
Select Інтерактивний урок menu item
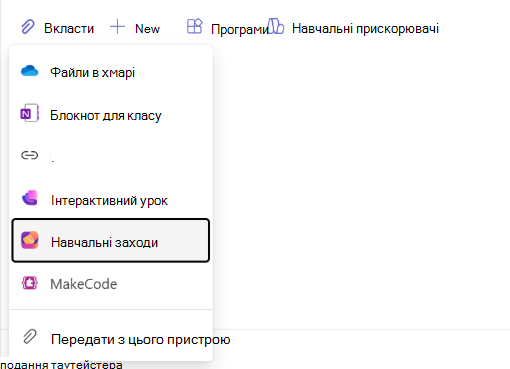pyautogui.click(x=111, y=200)
